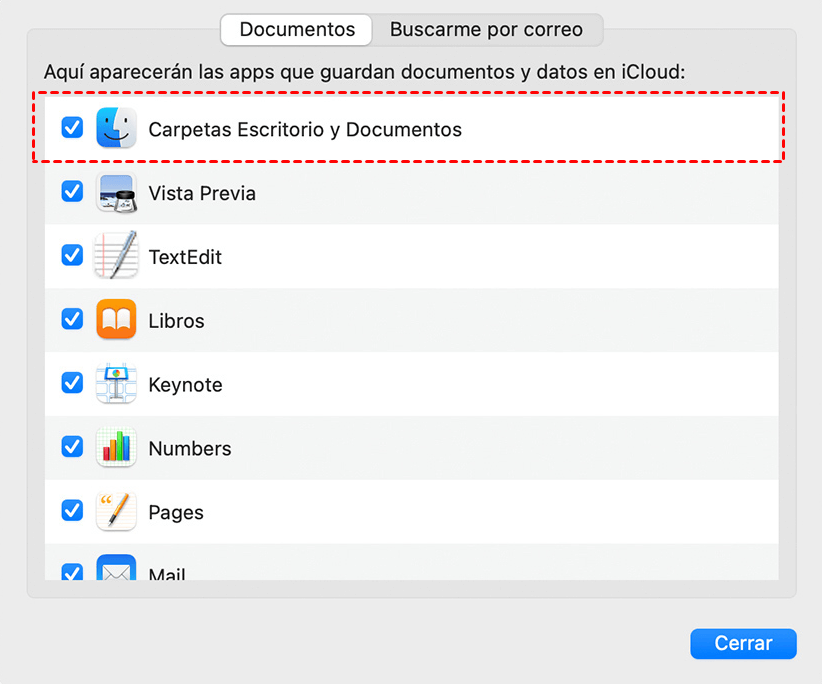This screenshot has width=822, height=684.
Task: Click the Vista Previa app icon
Action: click(116, 192)
